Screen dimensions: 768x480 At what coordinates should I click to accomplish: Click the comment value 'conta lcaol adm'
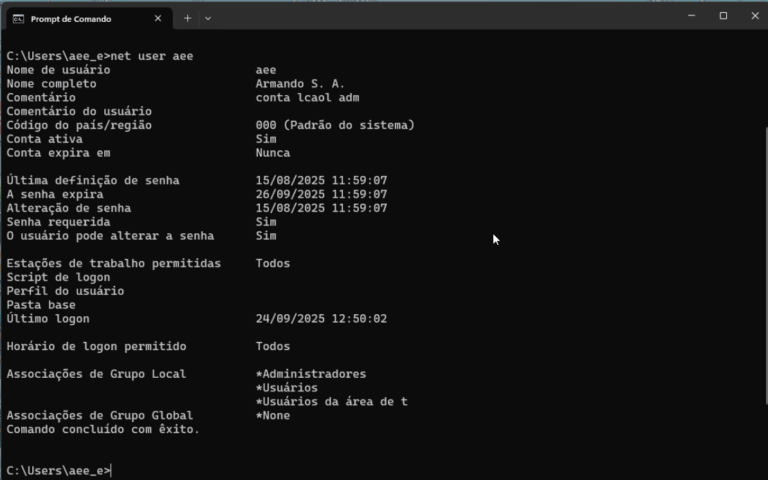(x=307, y=97)
